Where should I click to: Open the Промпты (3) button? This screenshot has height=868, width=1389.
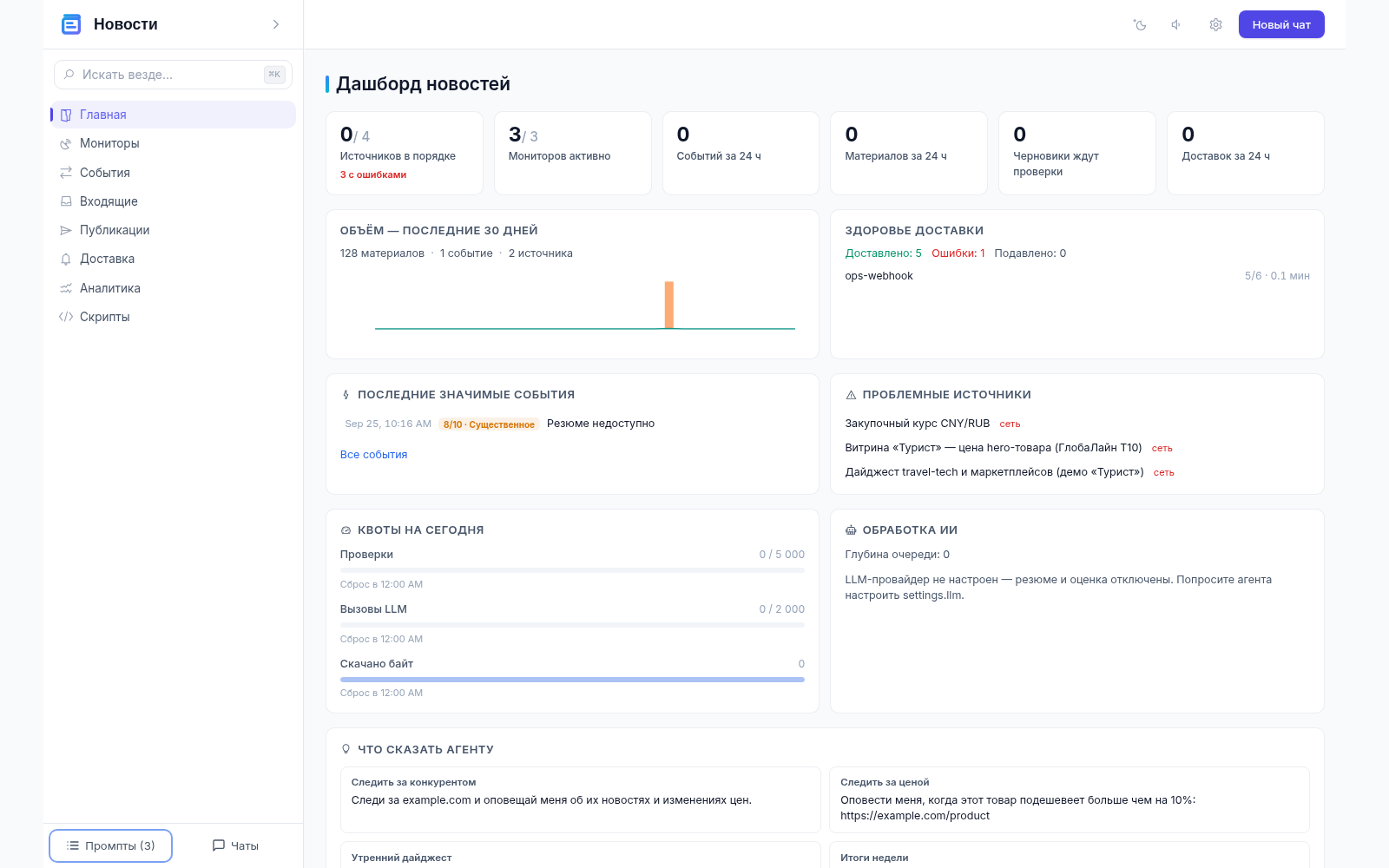110,845
